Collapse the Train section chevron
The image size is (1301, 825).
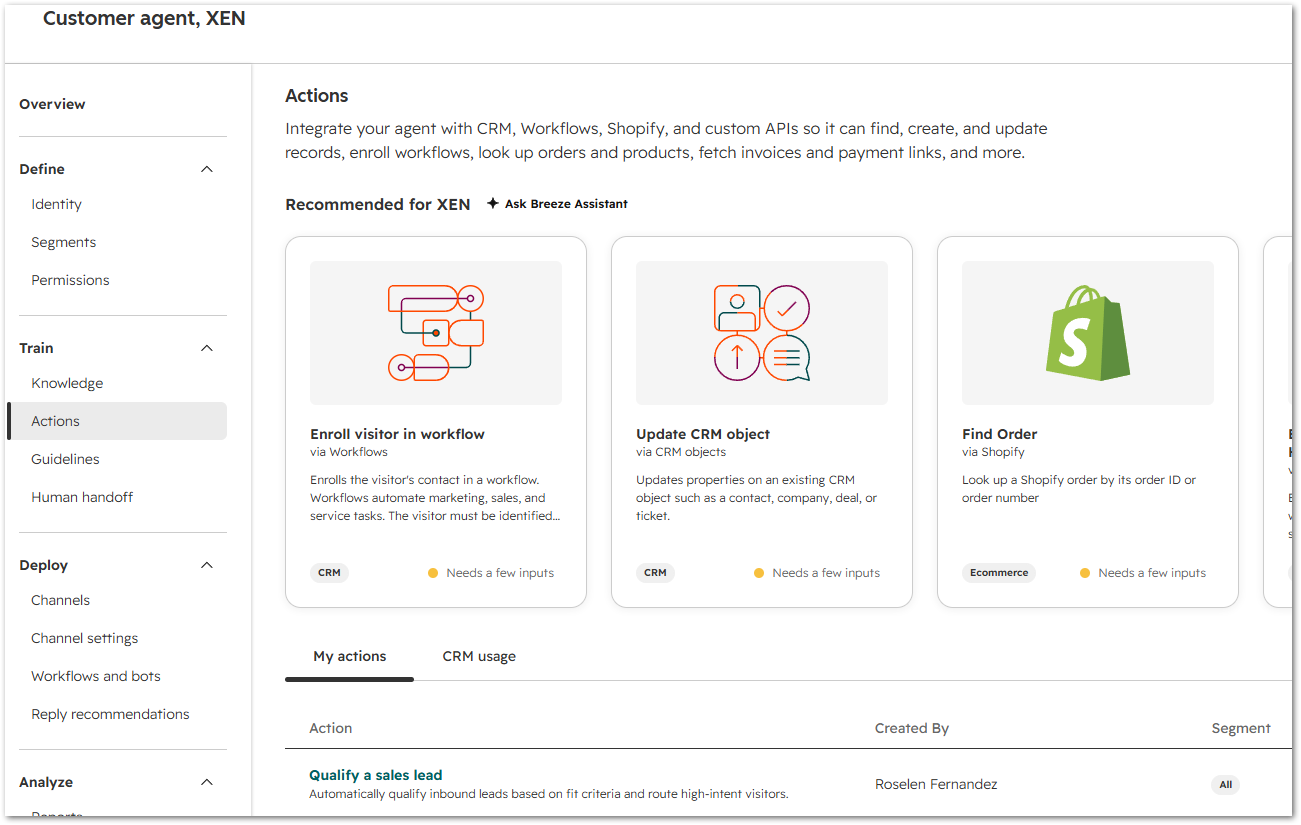(207, 348)
